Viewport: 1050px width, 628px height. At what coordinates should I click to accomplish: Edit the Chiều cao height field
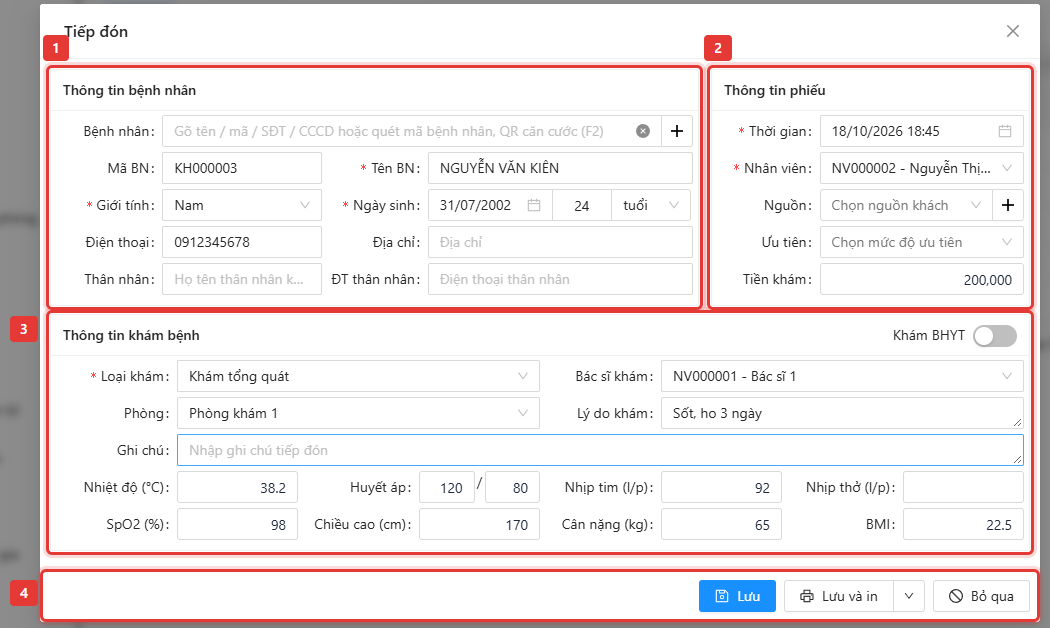(479, 524)
